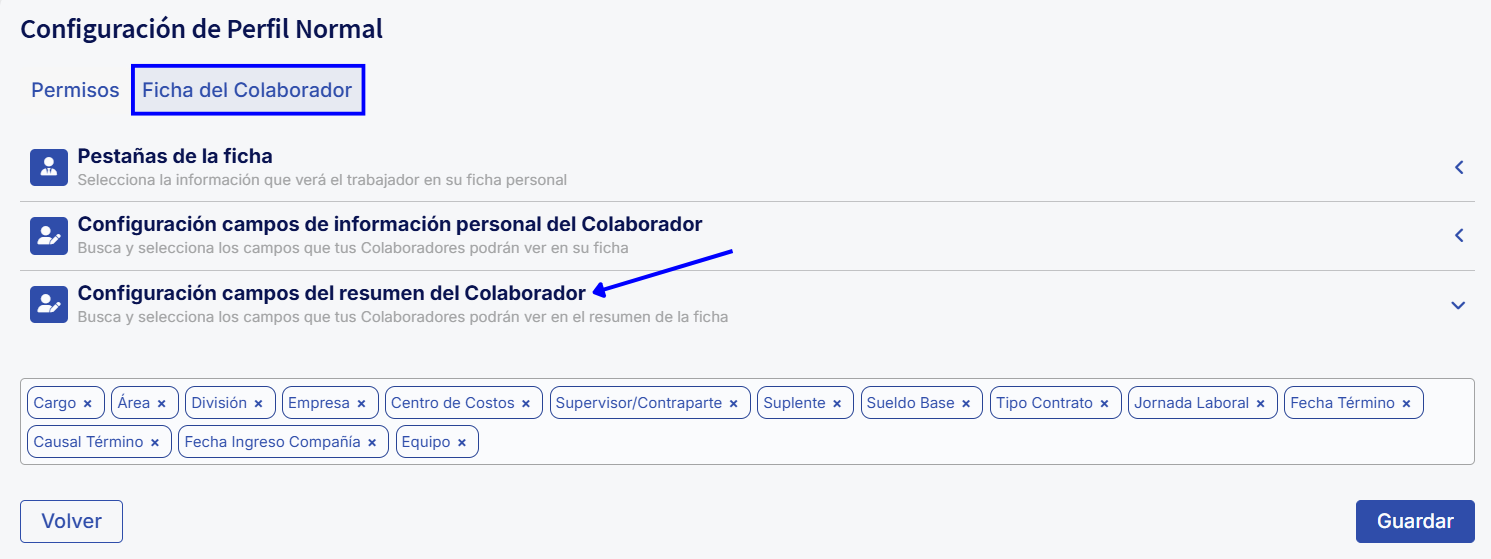Remove the Fecha Ingreso Compañía tag
The width and height of the screenshot is (1491, 559).
(x=372, y=442)
